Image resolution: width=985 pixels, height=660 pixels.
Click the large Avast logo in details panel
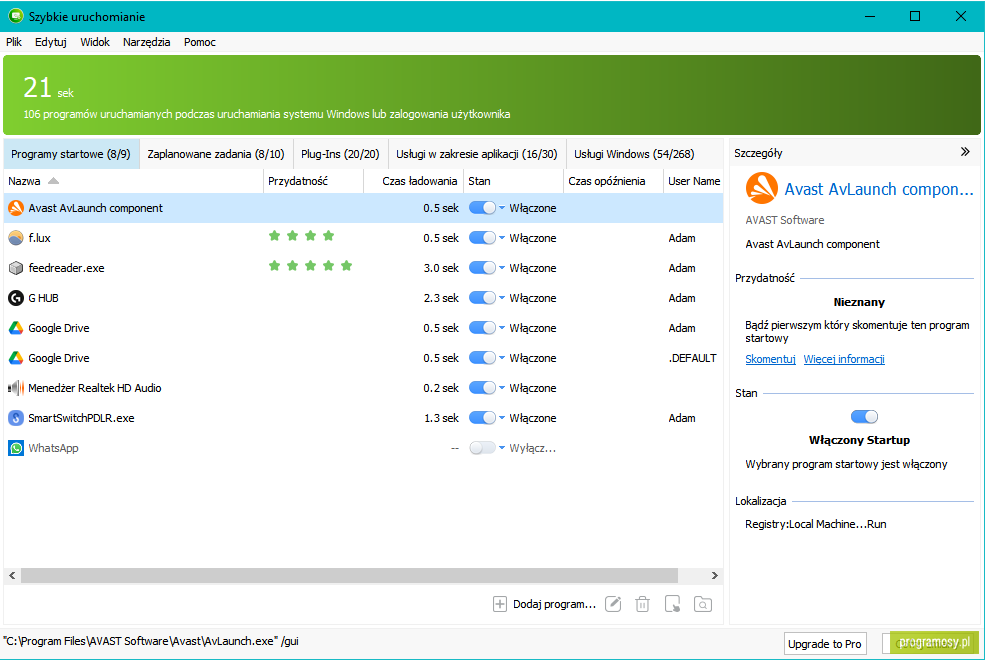click(761, 188)
